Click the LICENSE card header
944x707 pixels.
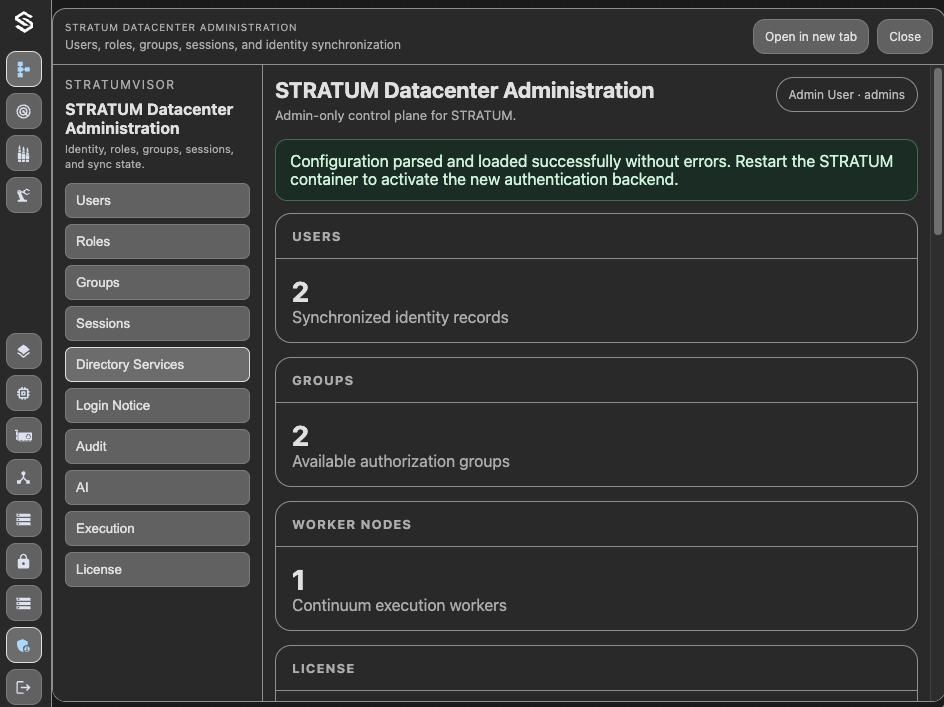pyautogui.click(x=596, y=668)
